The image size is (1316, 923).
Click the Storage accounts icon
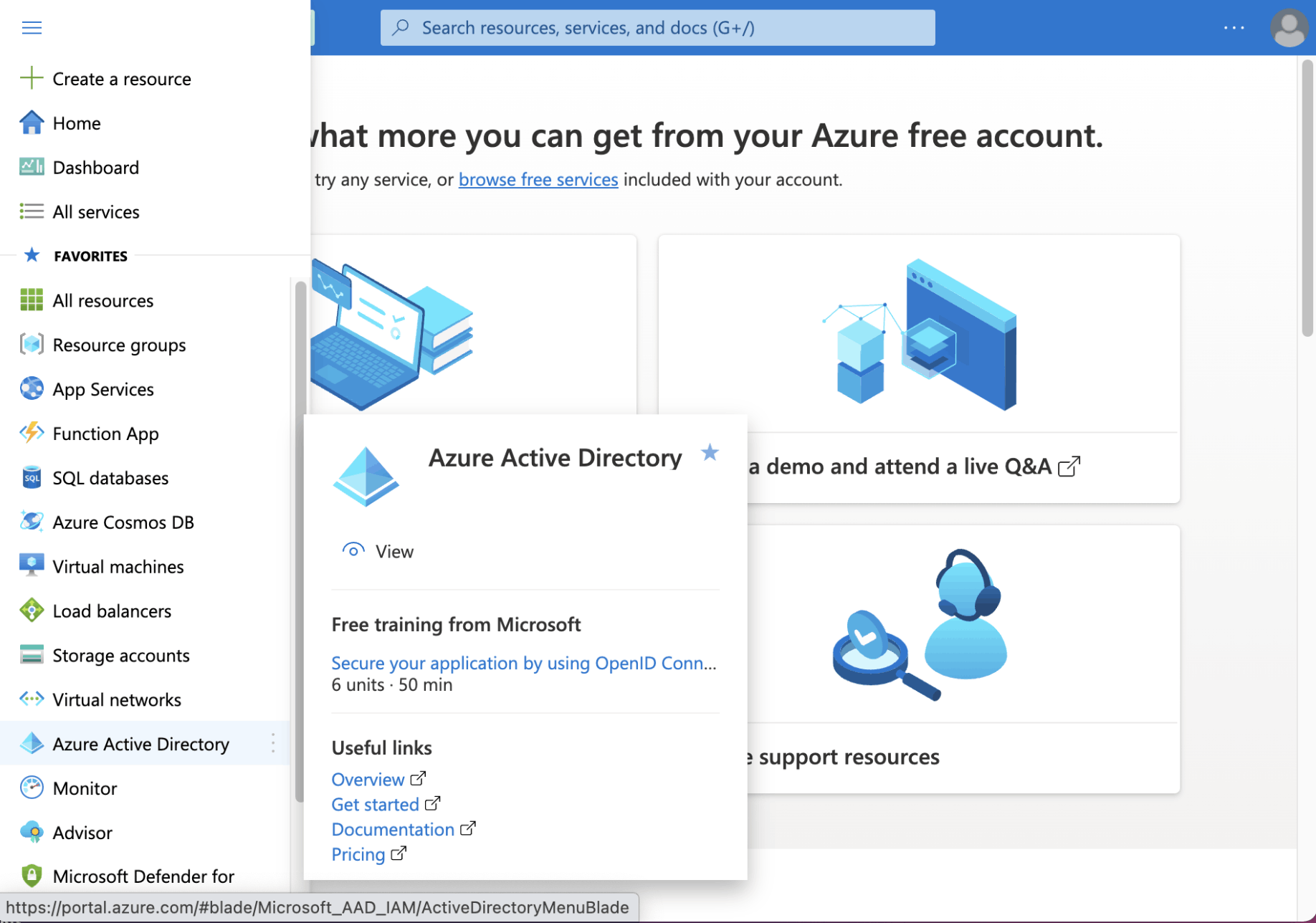32,655
